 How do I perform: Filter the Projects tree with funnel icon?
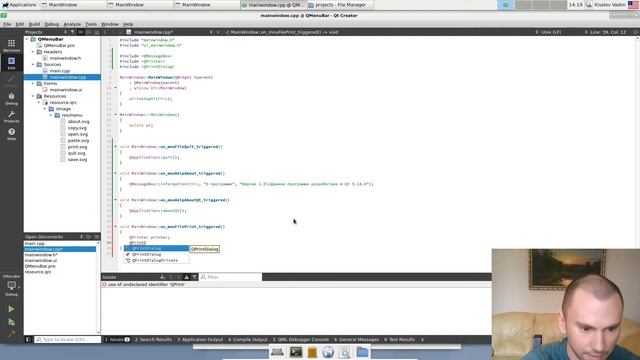[72, 32]
